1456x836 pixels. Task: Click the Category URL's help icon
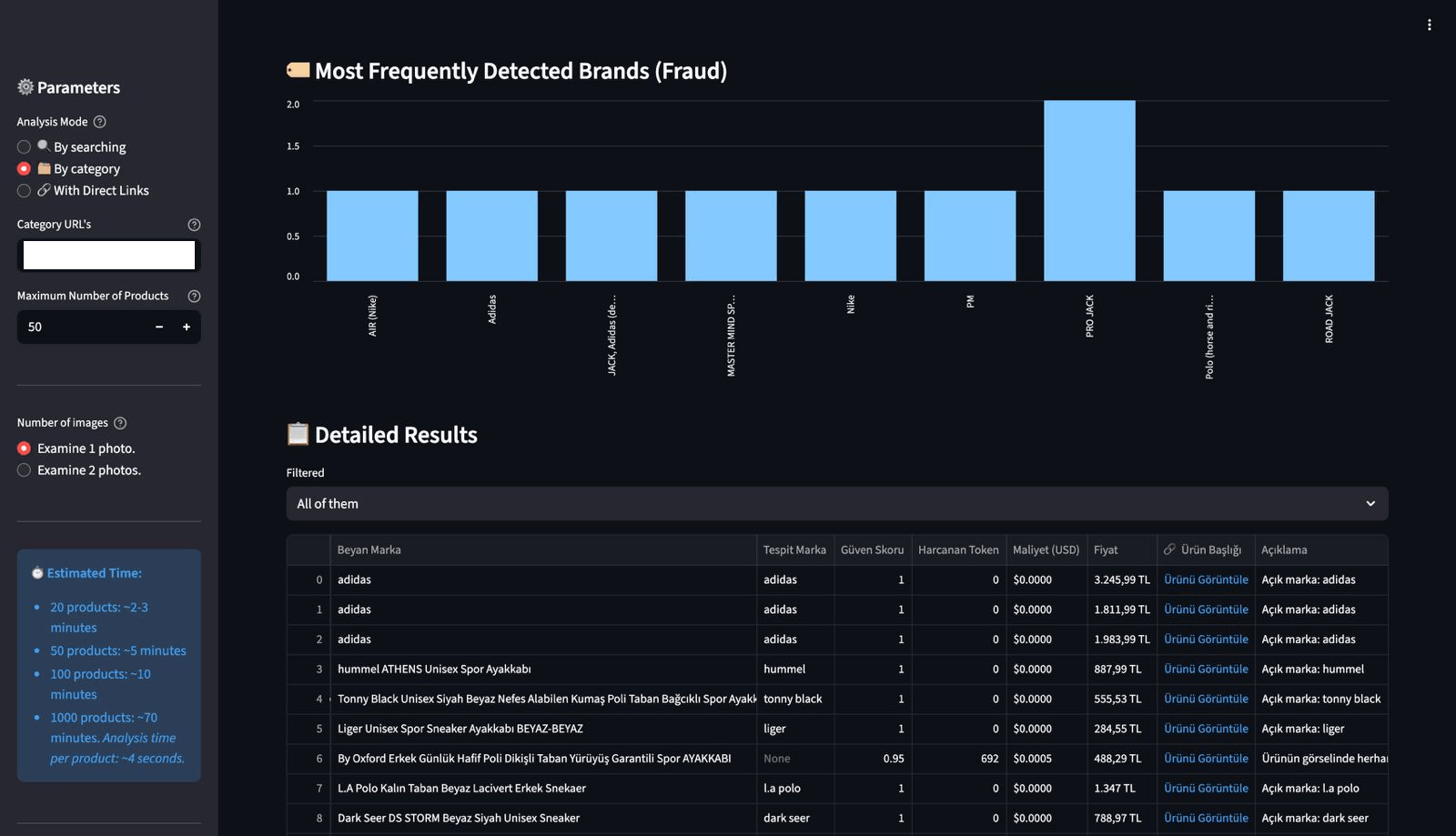point(194,225)
